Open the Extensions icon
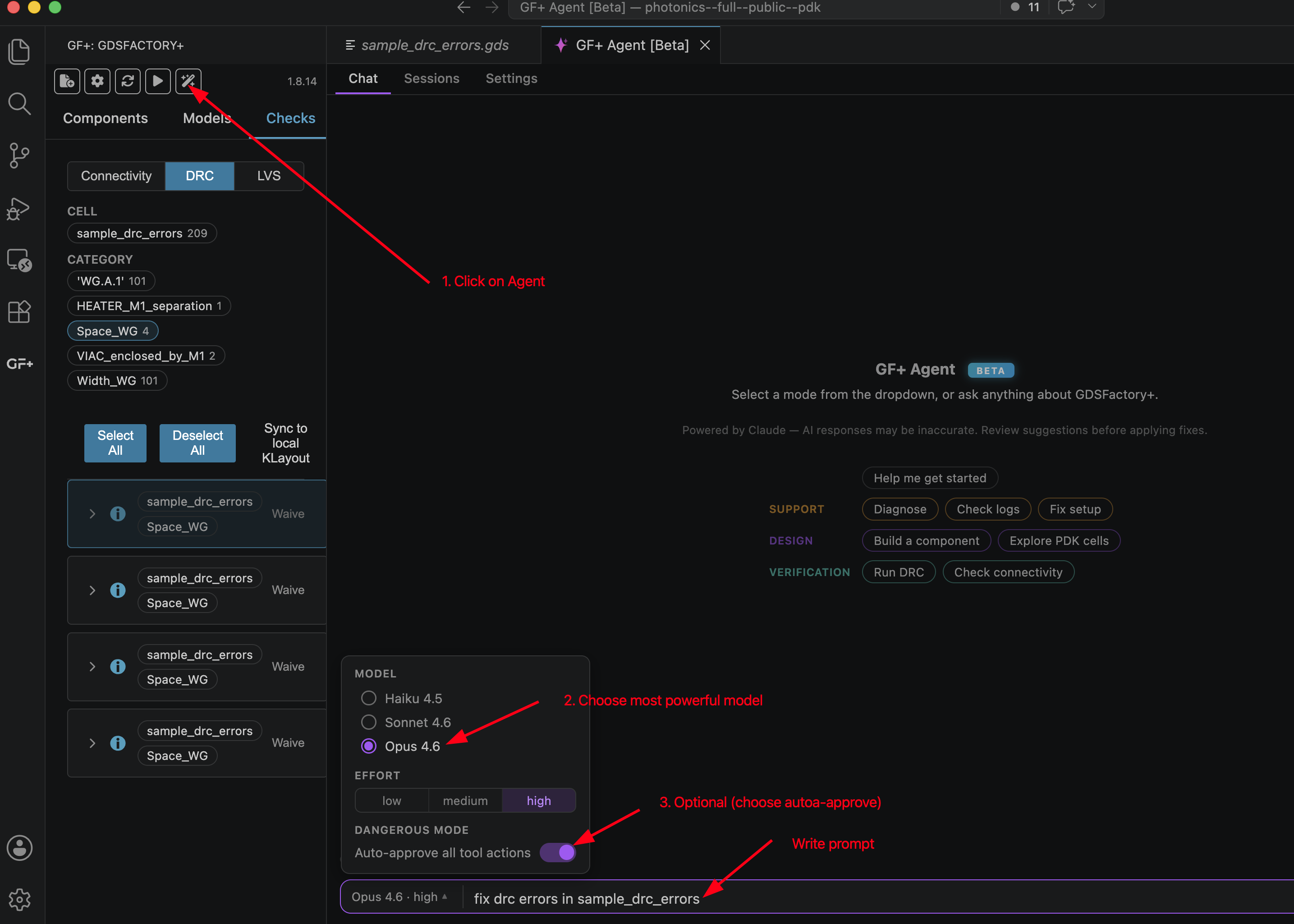1294x924 pixels. (19, 312)
